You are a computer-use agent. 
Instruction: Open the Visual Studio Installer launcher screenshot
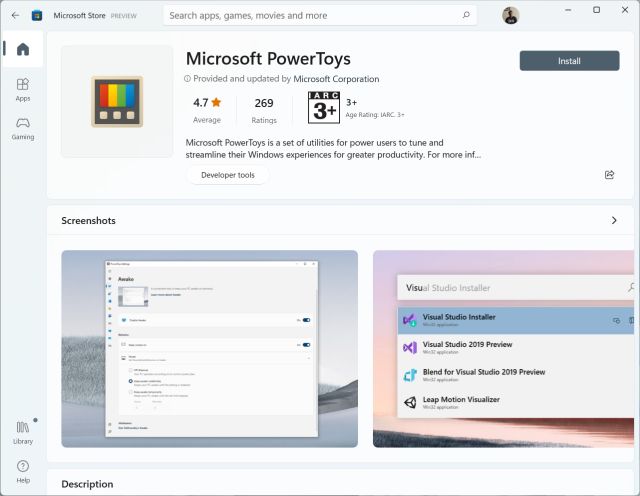pos(503,349)
